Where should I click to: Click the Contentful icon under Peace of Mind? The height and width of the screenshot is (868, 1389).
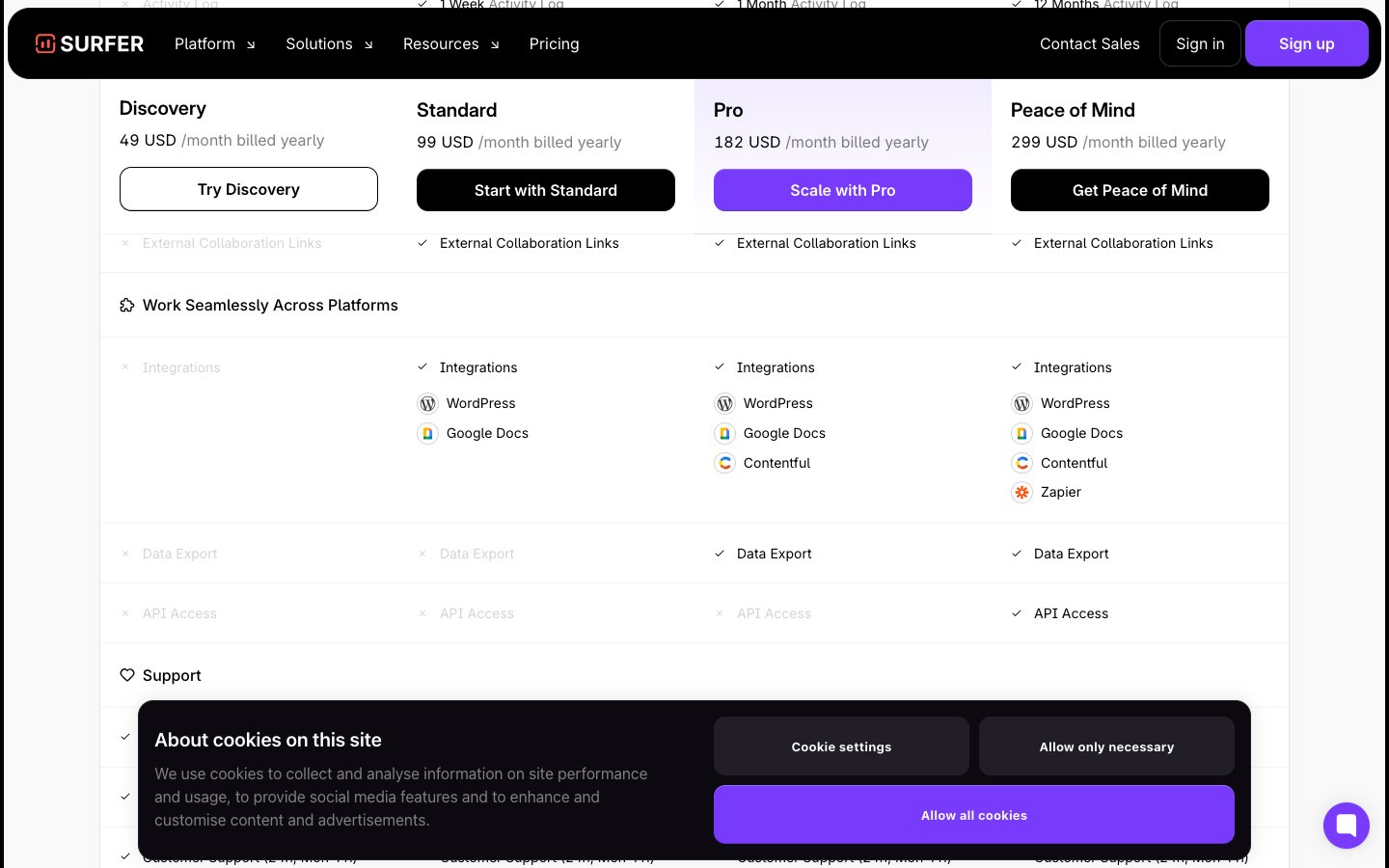[x=1021, y=464]
